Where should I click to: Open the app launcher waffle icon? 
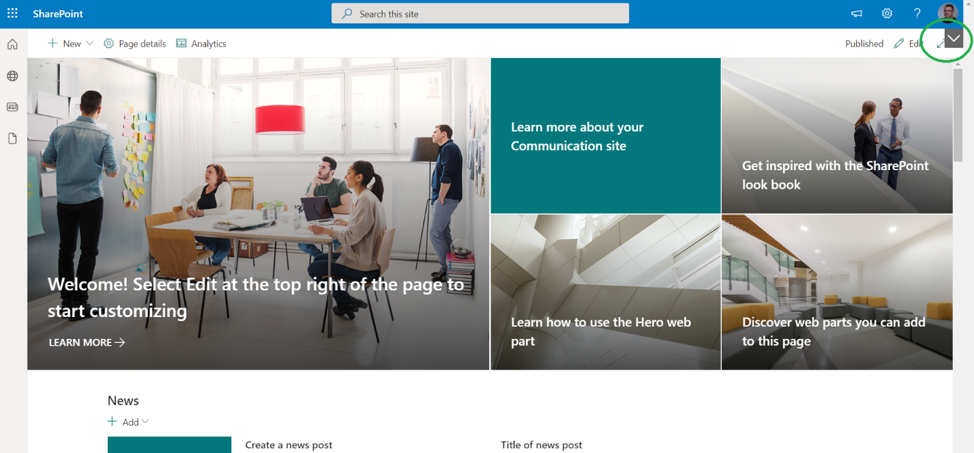pyautogui.click(x=12, y=14)
